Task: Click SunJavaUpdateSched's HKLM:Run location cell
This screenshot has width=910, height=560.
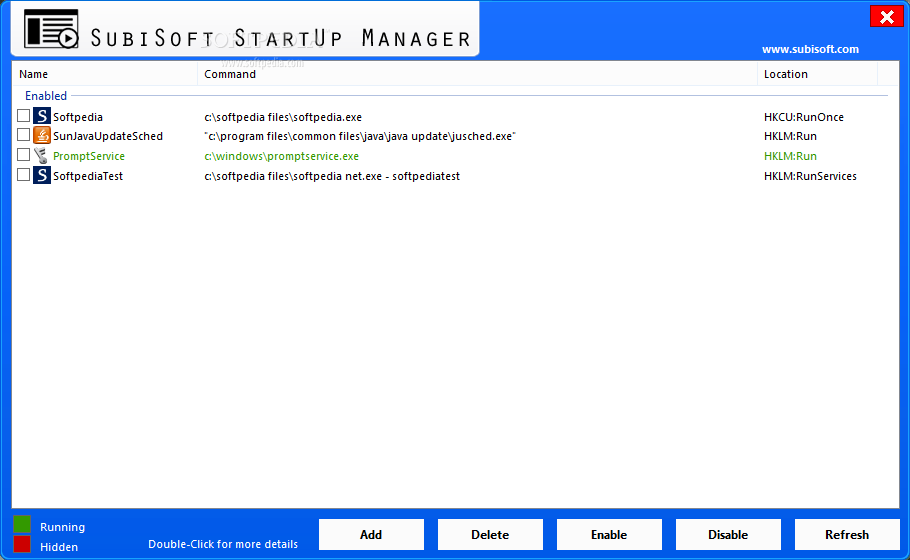Action: point(790,136)
